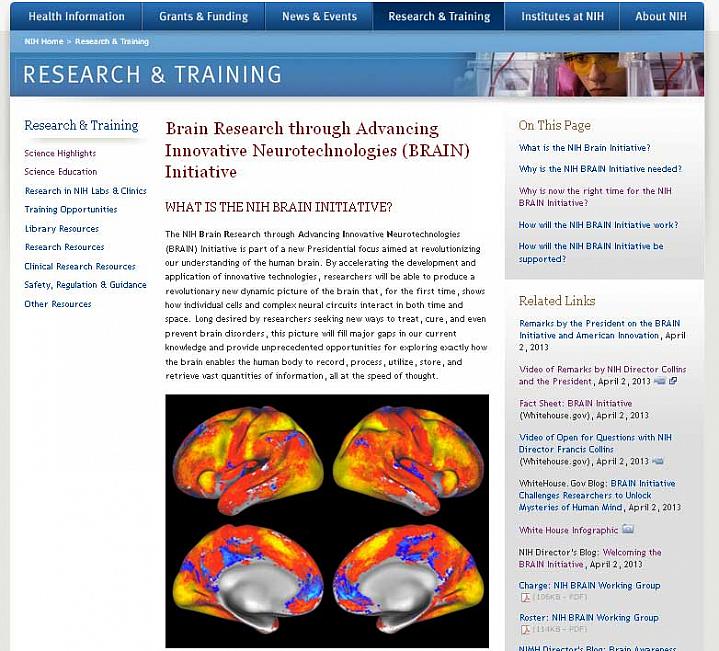Jump to Why is the NIH BRAIN Initiative needed?
The width and height of the screenshot is (719, 651).
pos(600,169)
